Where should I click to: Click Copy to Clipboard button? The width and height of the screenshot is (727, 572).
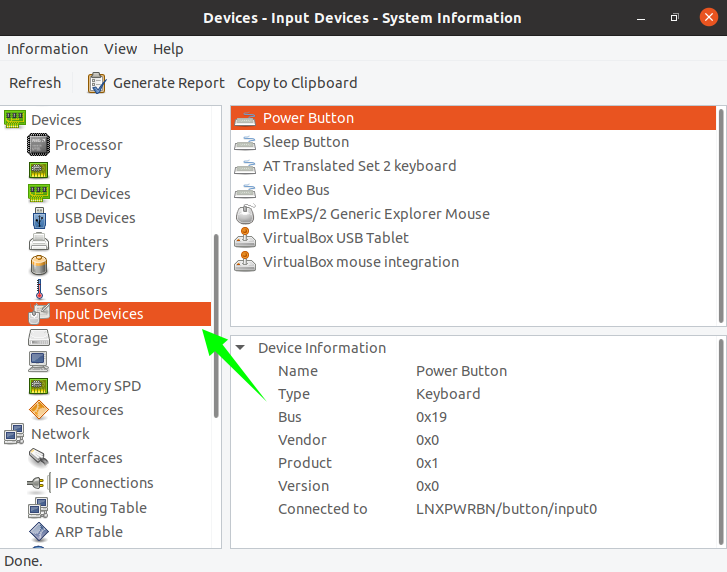click(x=297, y=83)
